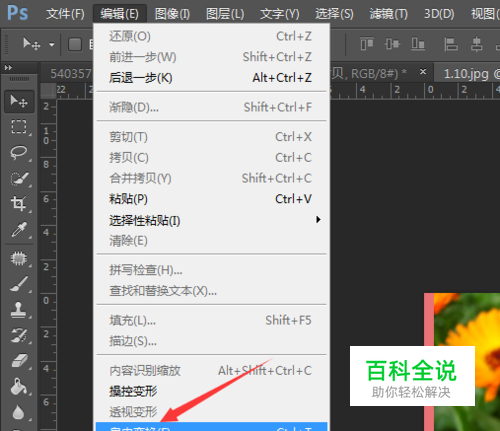
Task: Click 还原(O) menu entry
Action: coord(211,36)
